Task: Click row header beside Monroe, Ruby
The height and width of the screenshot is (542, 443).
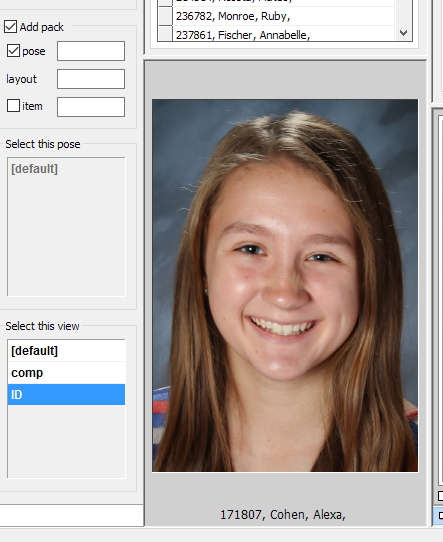Action: (165, 16)
